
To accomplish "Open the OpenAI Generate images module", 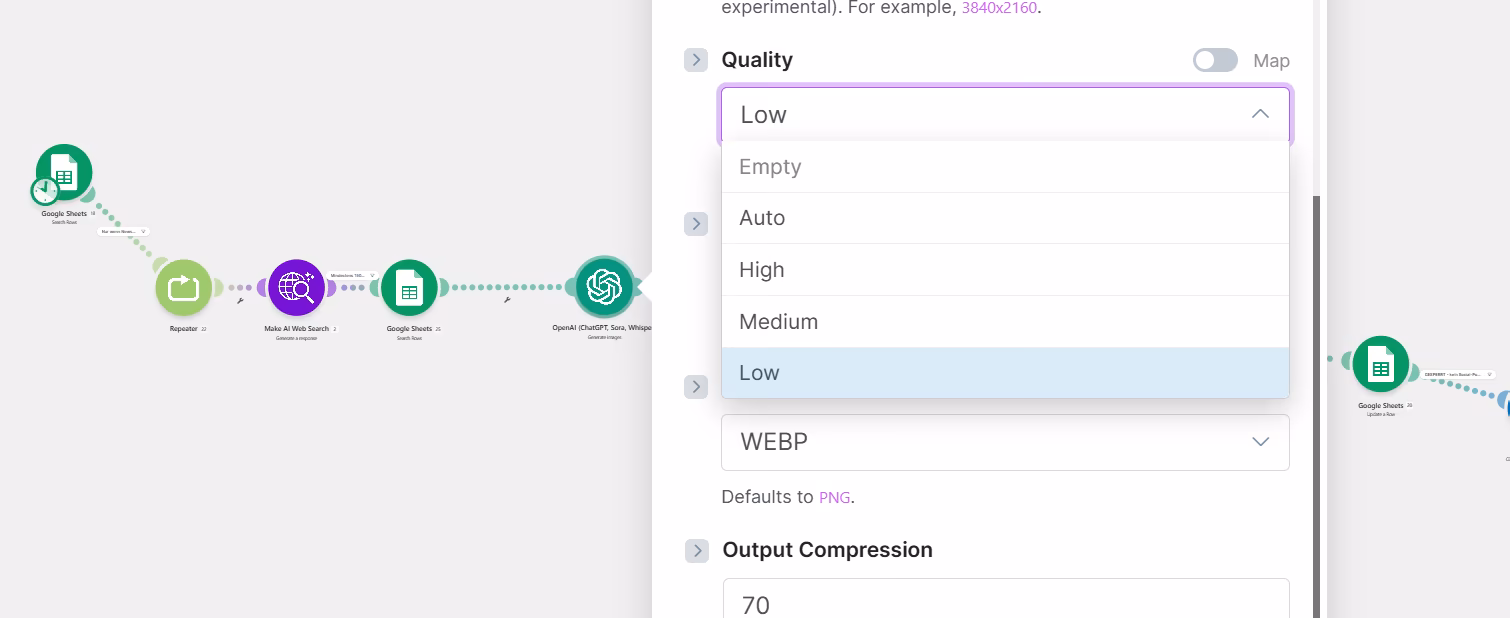I will tap(604, 288).
